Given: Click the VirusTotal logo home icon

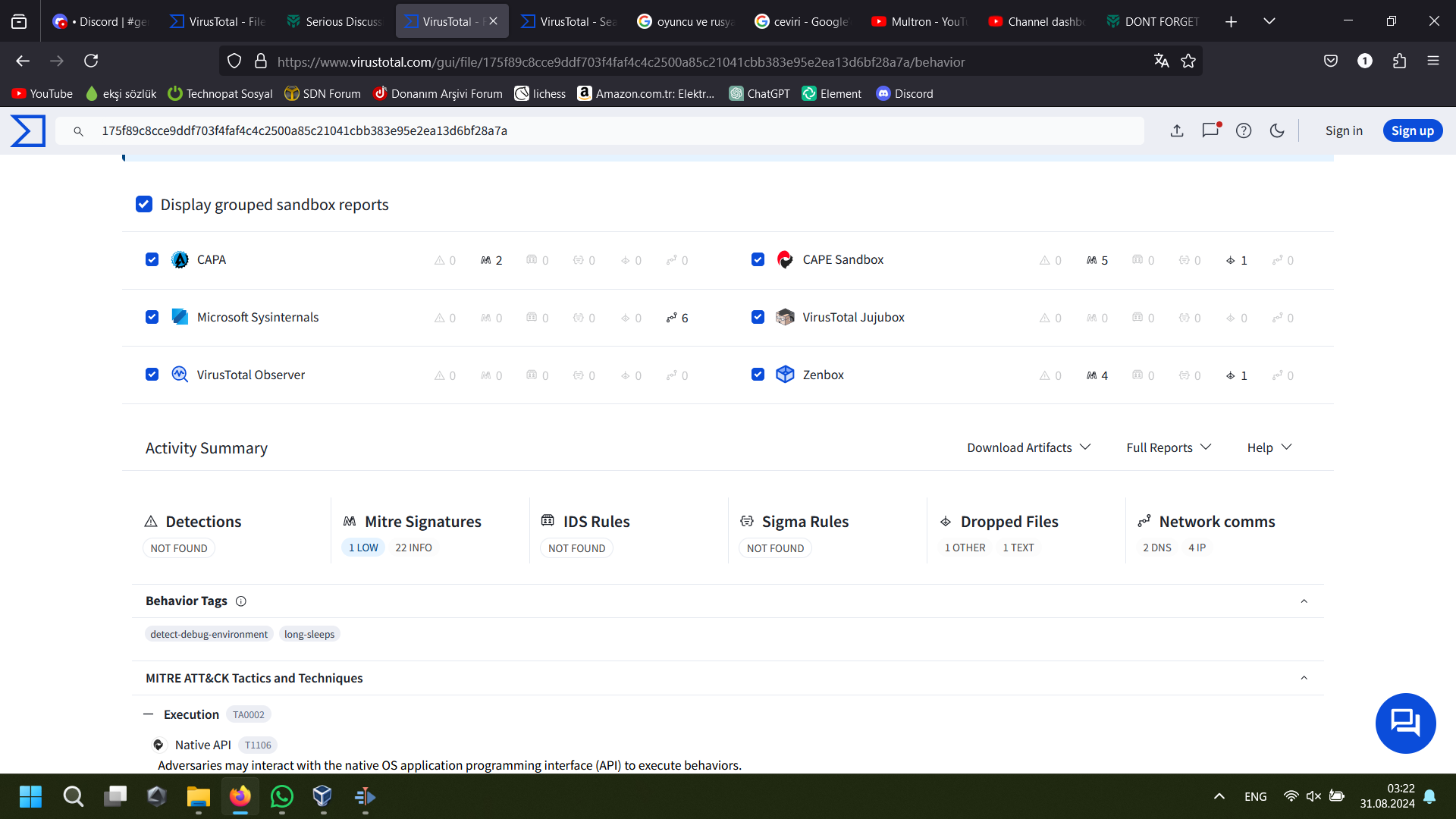Looking at the screenshot, I should [28, 130].
